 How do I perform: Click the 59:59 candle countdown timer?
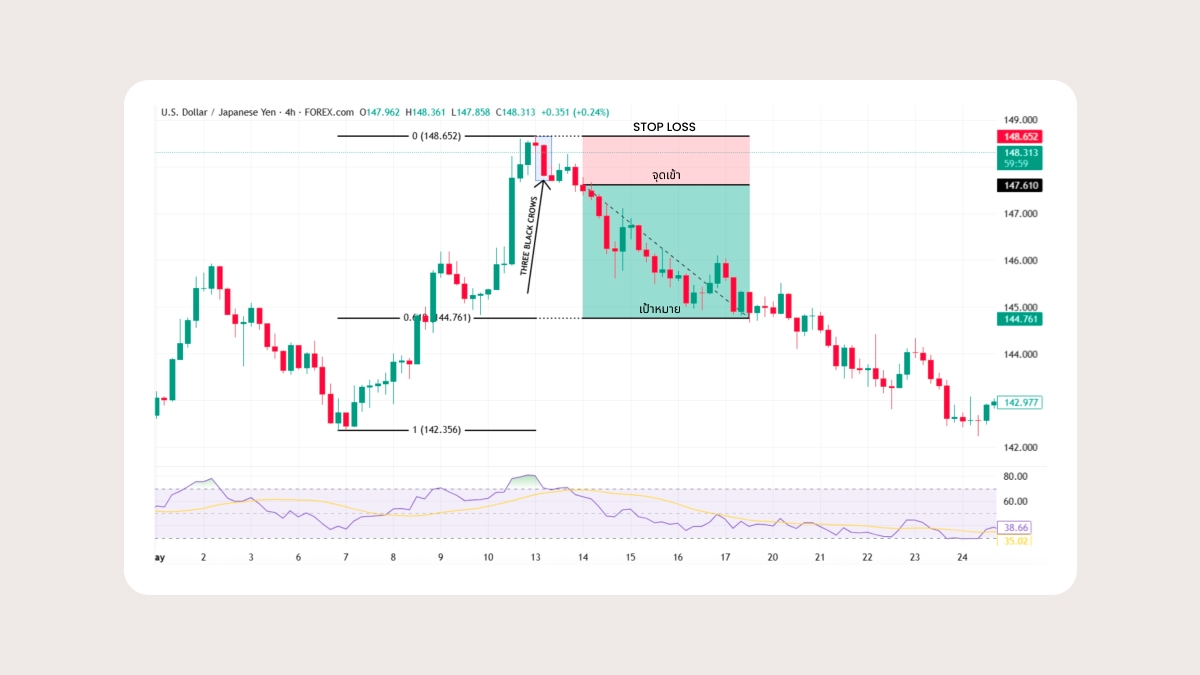click(1015, 165)
